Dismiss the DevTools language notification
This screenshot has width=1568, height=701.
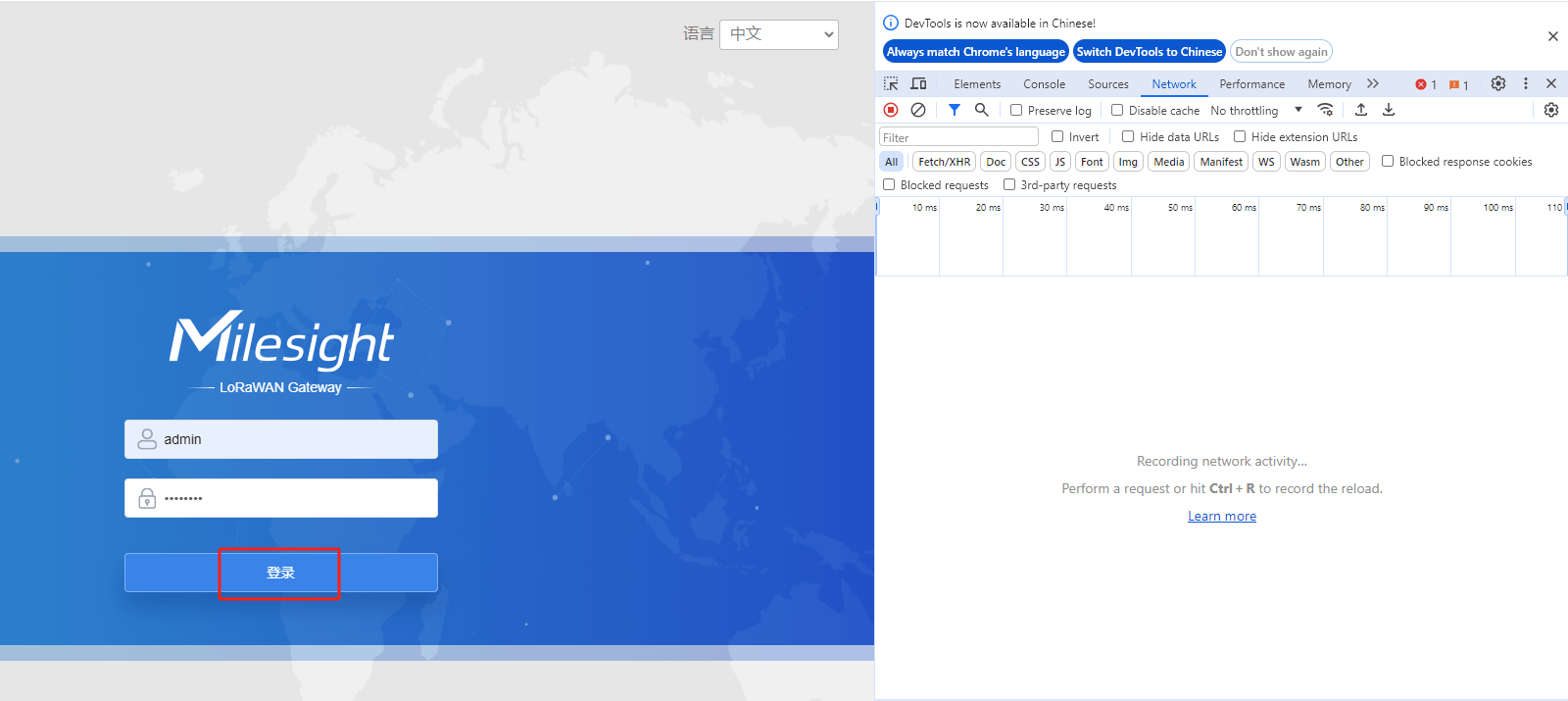(x=1553, y=36)
